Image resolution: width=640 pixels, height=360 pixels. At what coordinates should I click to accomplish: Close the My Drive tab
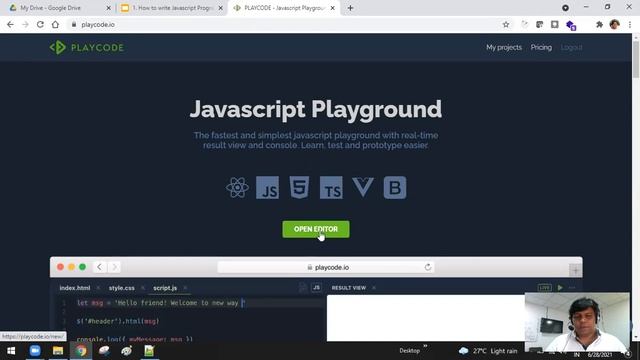[x=108, y=8]
